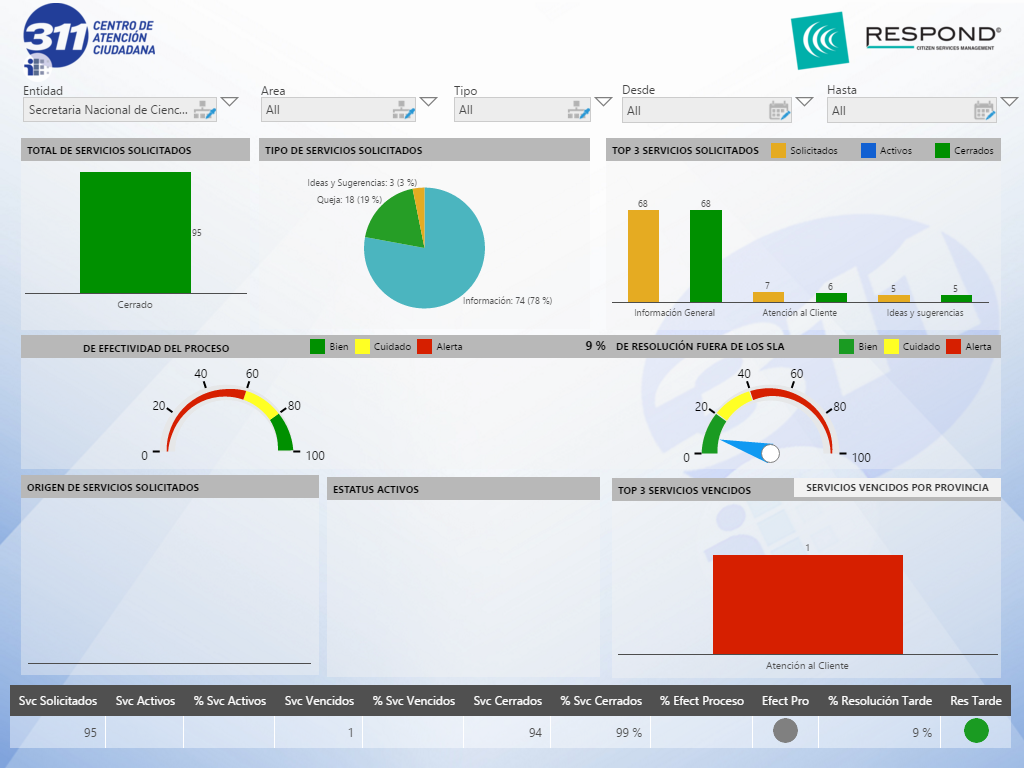Click the Respond Citizen Services logo
The width and height of the screenshot is (1024, 768).
[897, 40]
